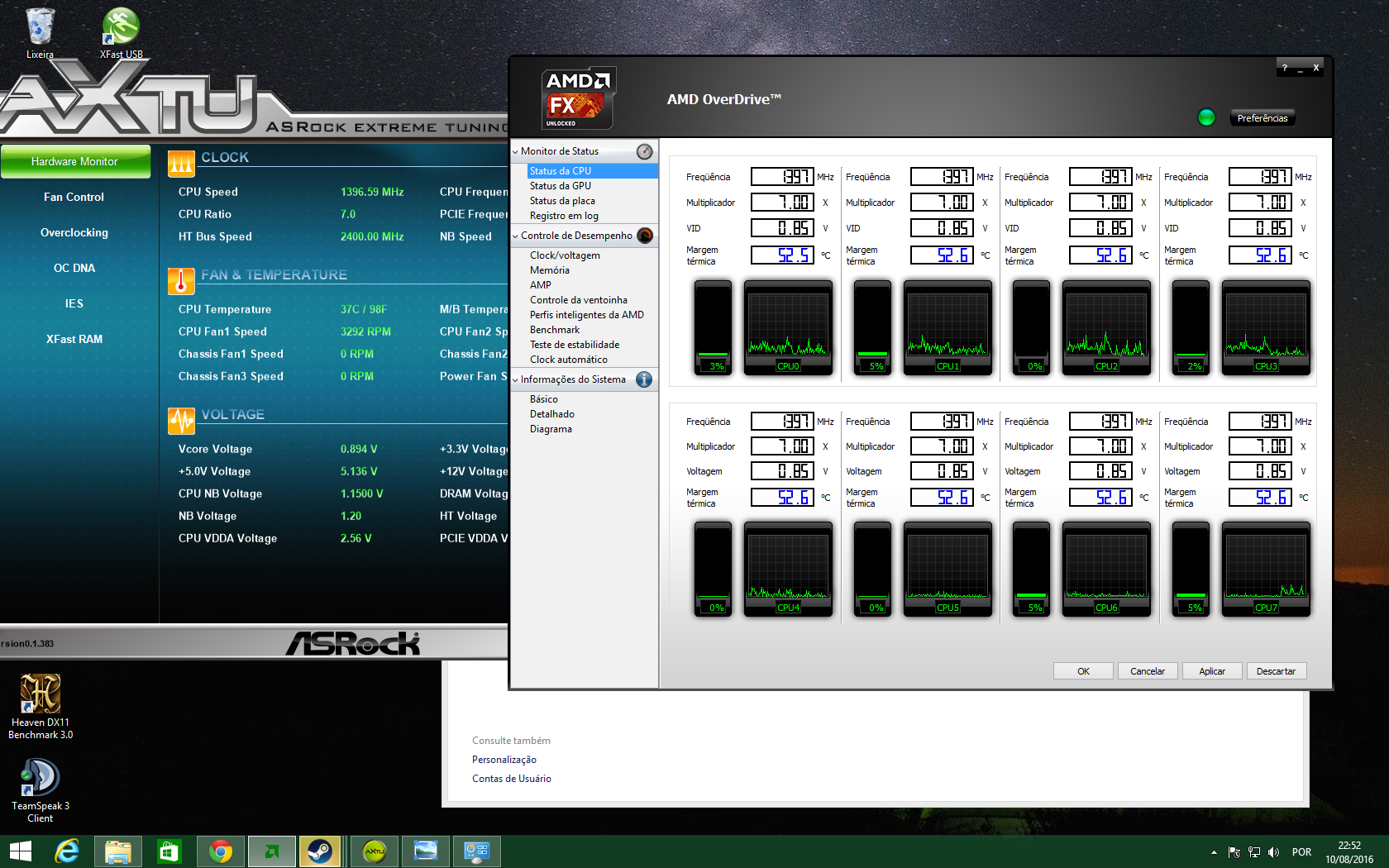1389x868 pixels.
Task: Switch to XFast RAM tab in AXTU
Action: [74, 339]
